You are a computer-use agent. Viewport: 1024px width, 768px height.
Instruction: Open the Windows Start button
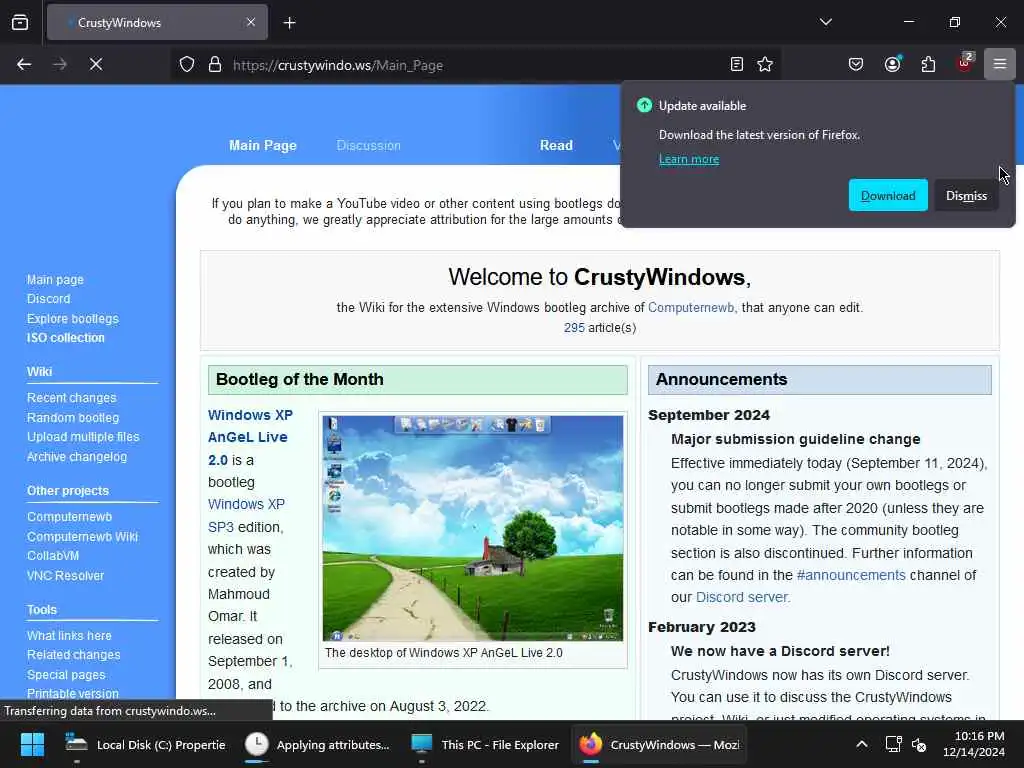pyautogui.click(x=32, y=744)
